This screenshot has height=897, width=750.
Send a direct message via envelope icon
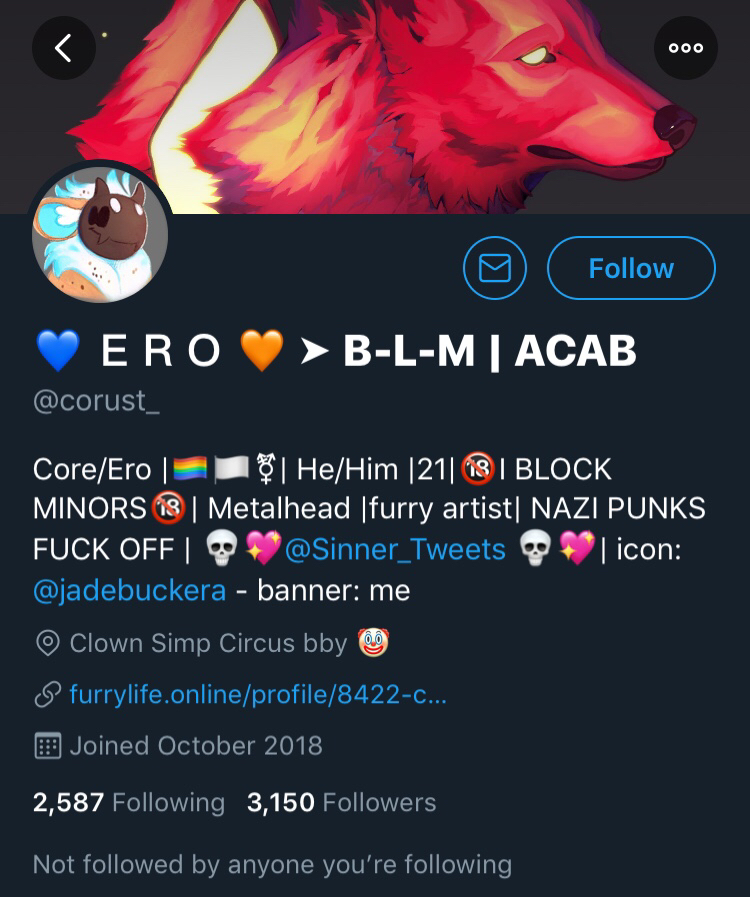point(495,268)
